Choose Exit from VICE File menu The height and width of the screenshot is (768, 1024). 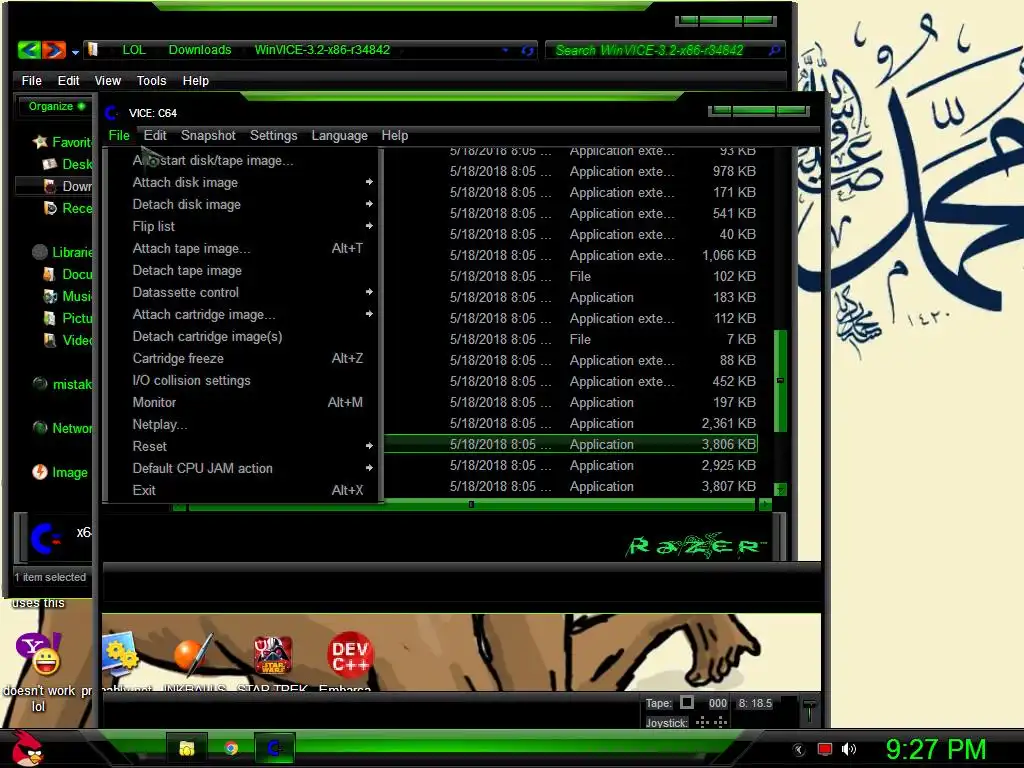pos(243,490)
